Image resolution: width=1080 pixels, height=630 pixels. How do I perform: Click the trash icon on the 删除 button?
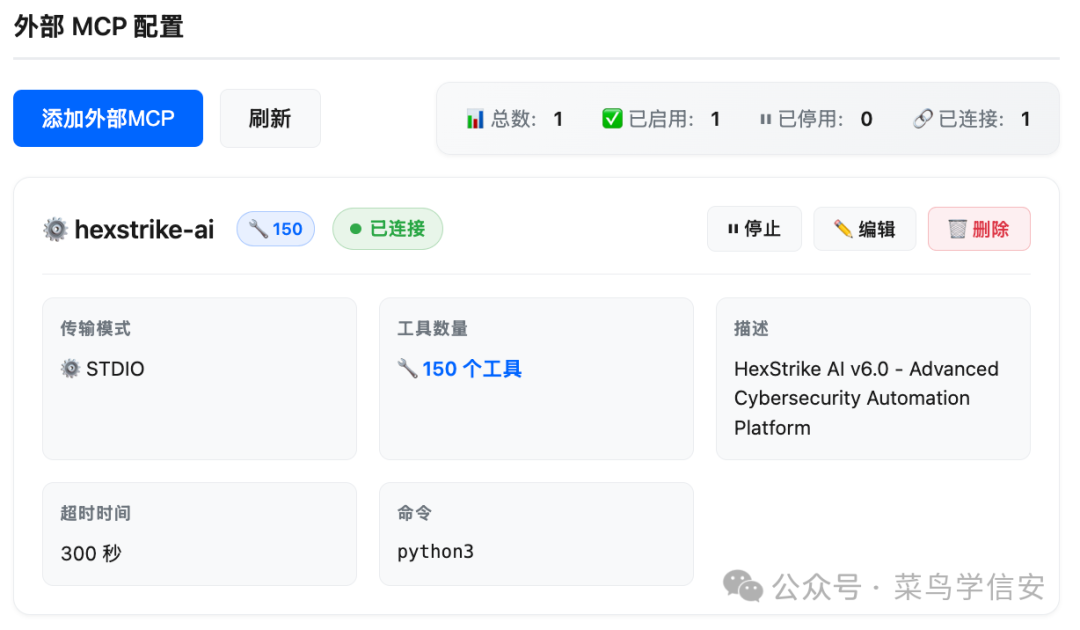pyautogui.click(x=952, y=229)
